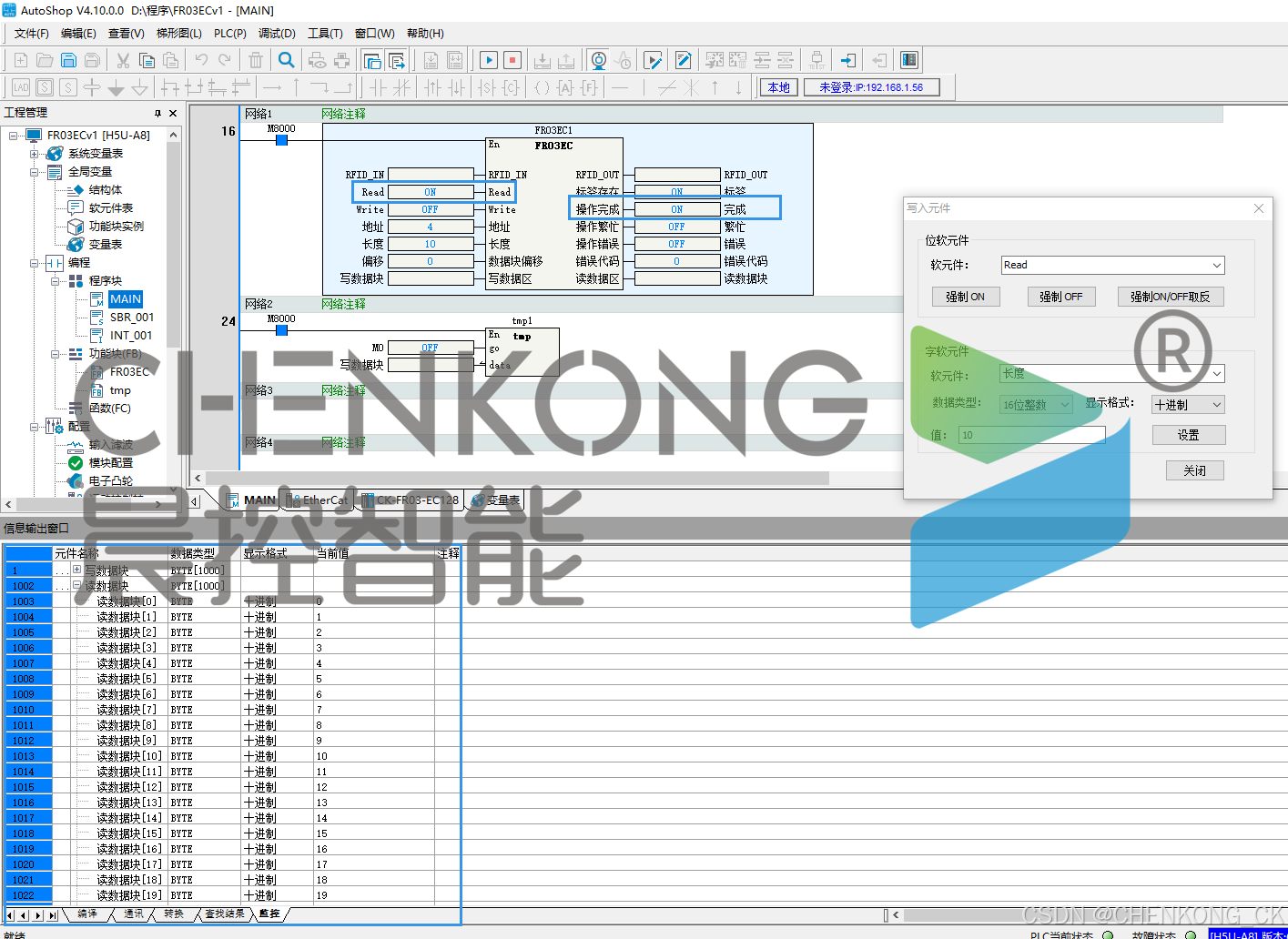Open the PLC(P) menu
The height and width of the screenshot is (939, 1288).
pos(230,34)
